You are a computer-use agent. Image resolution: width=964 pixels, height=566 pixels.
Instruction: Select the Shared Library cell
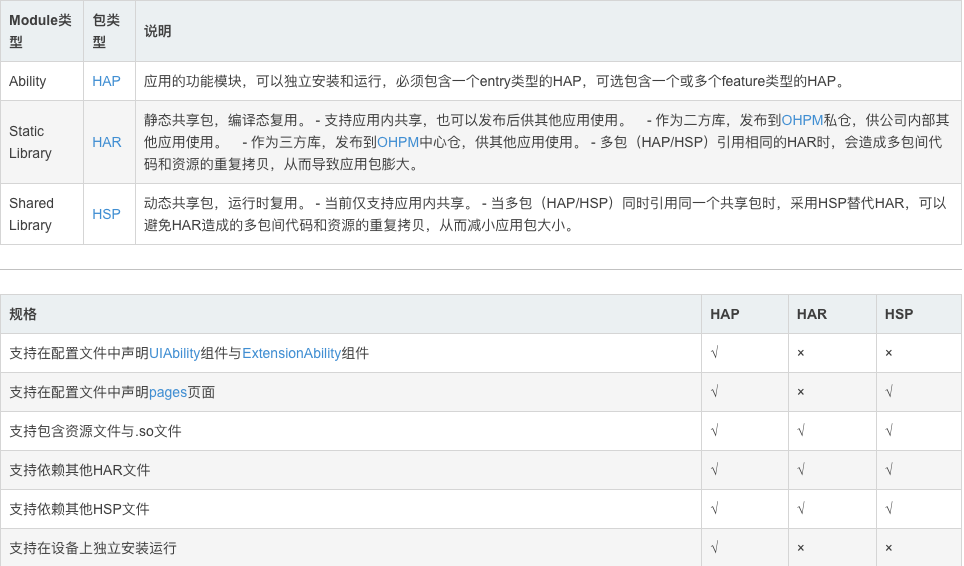(x=31, y=214)
